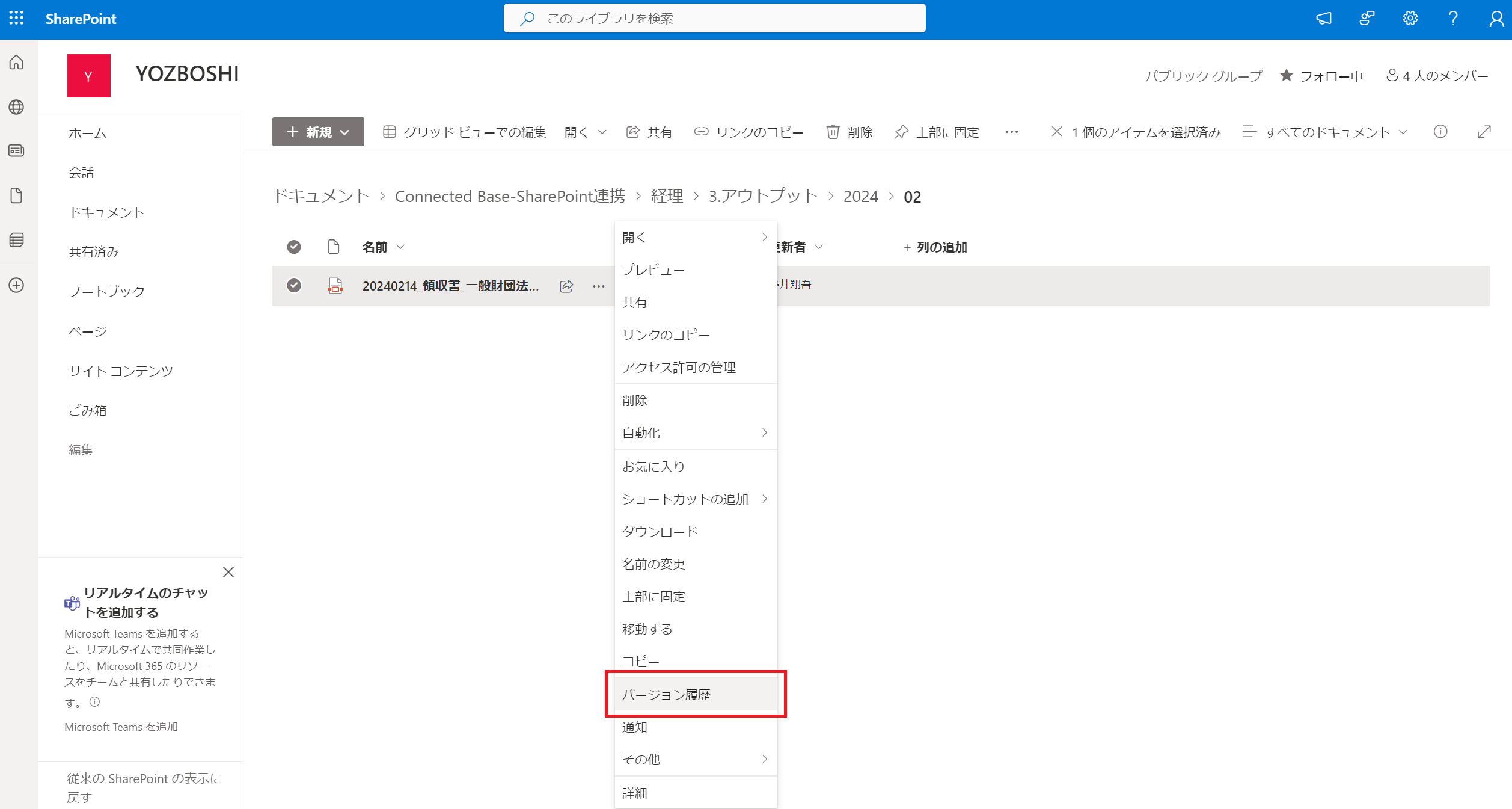This screenshot has height=809, width=1512.
Task: Open the account profile icon
Action: click(x=1496, y=19)
